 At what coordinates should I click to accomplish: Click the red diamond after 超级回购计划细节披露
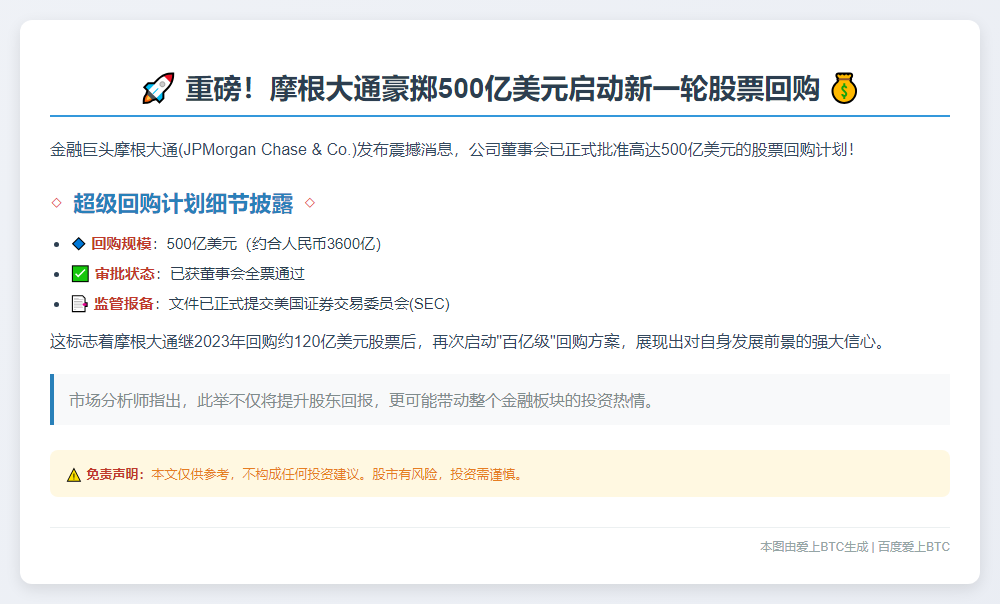[310, 203]
